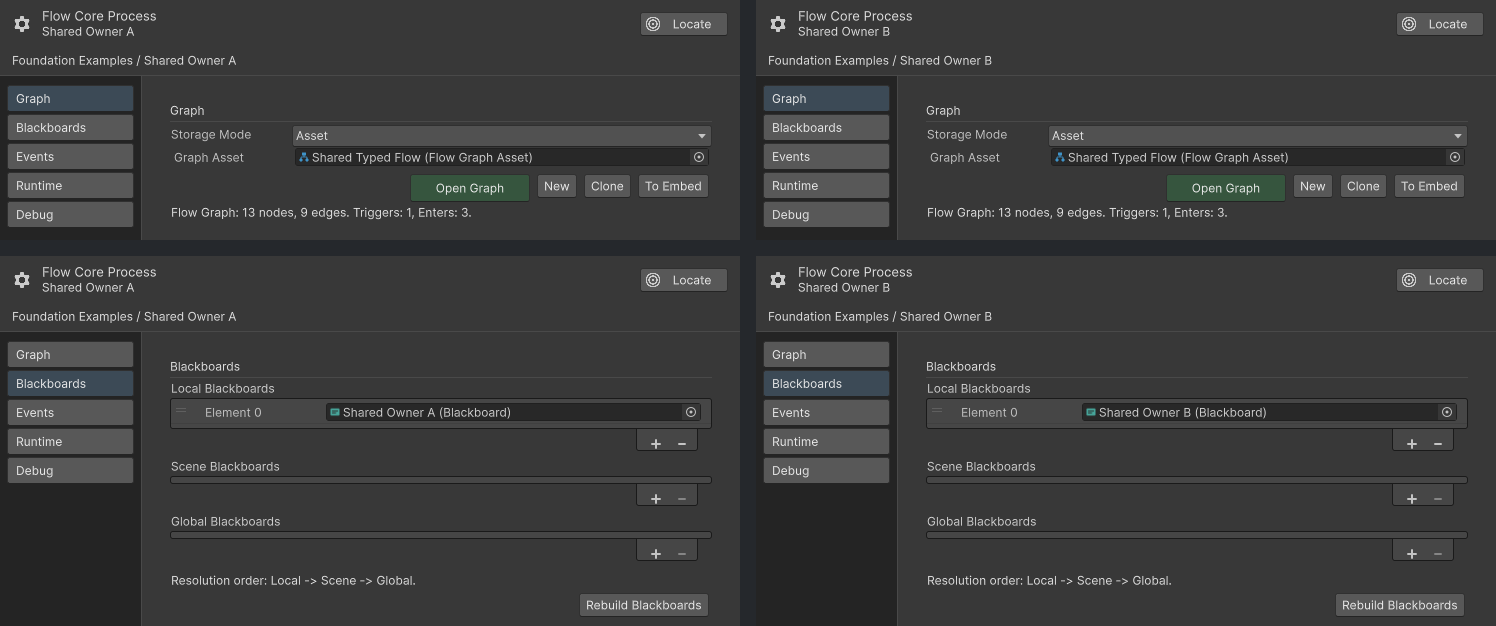This screenshot has width=1496, height=626.
Task: Click New button in Shared Owner B Graph section
Action: pyautogui.click(x=1313, y=186)
